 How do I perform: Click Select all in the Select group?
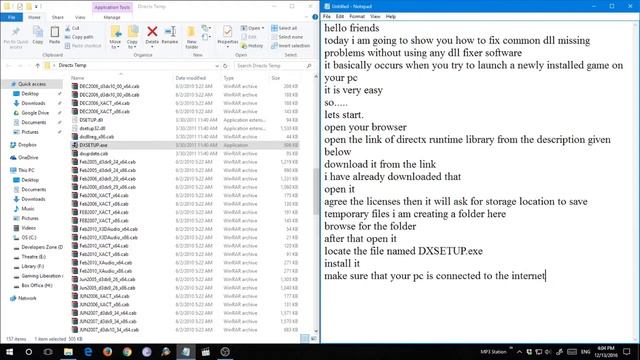click(284, 28)
